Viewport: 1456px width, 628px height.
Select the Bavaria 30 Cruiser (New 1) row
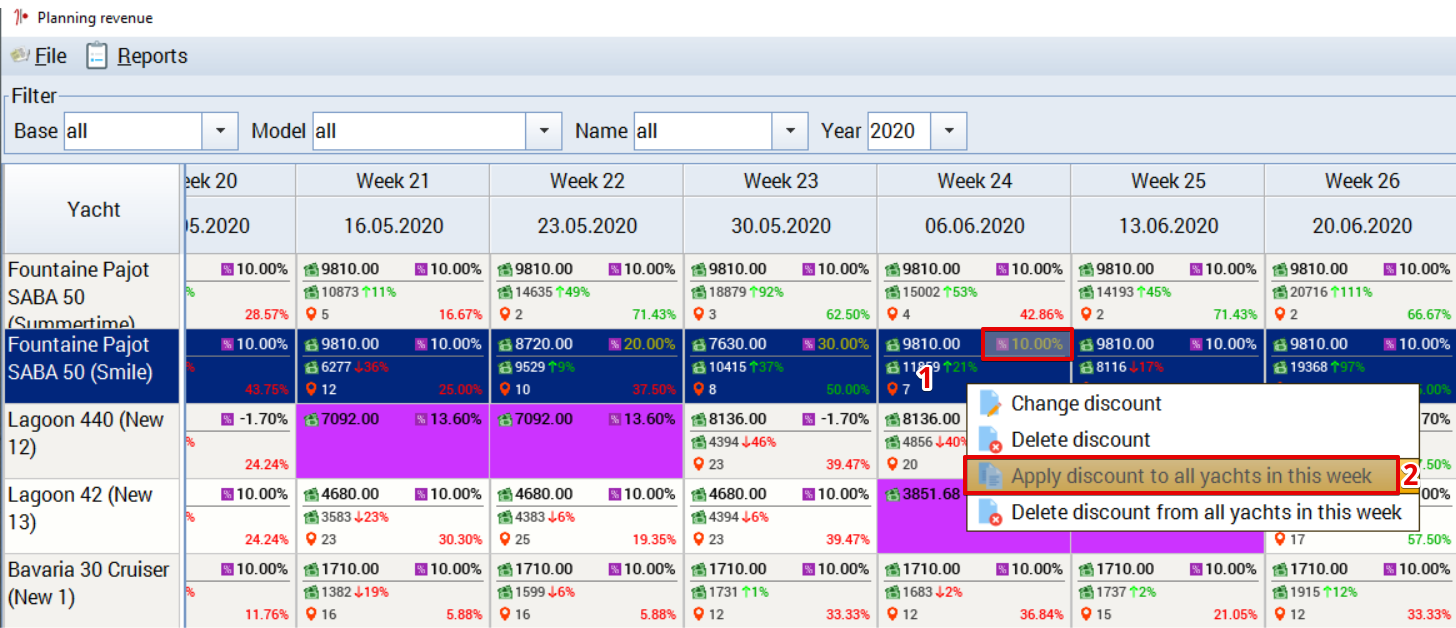click(92, 590)
